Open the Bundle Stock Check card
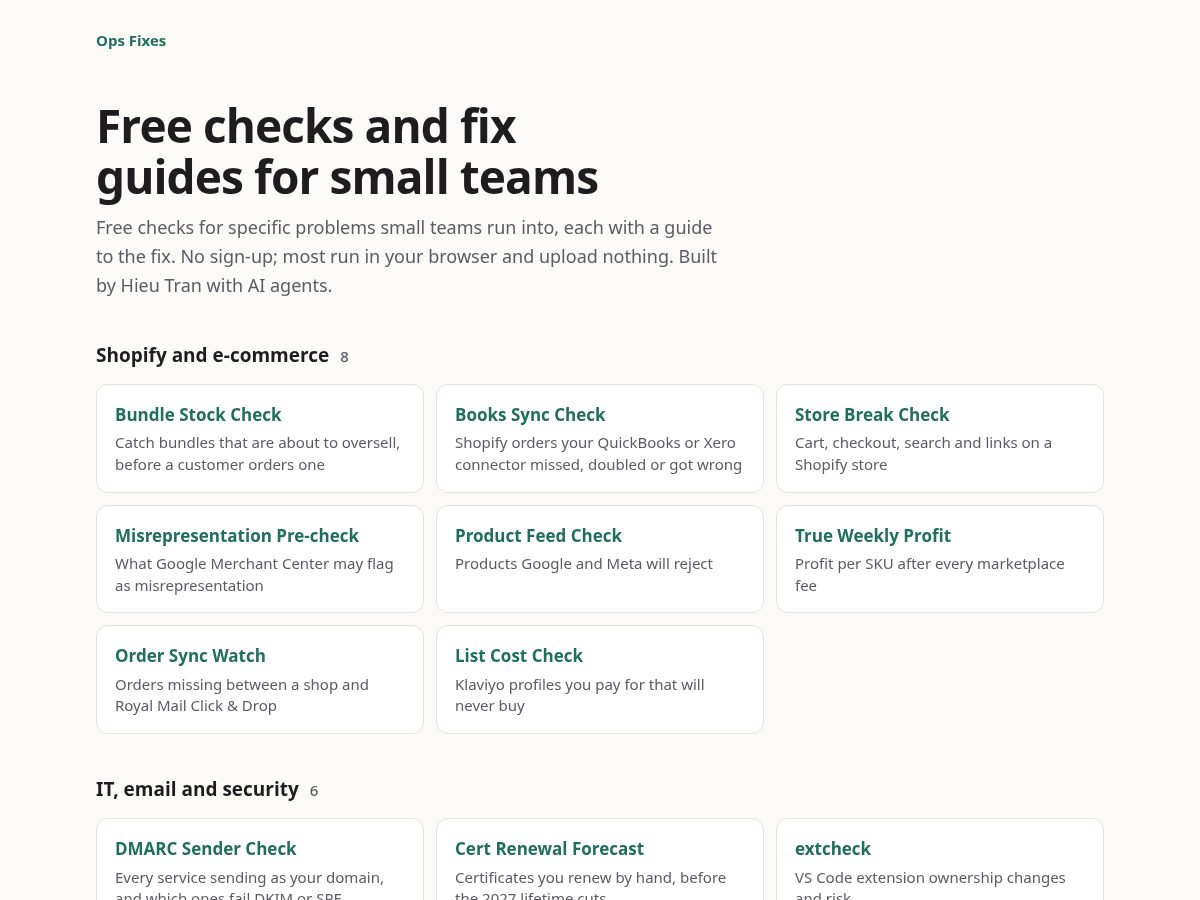This screenshot has height=900, width=1200. pyautogui.click(x=260, y=438)
